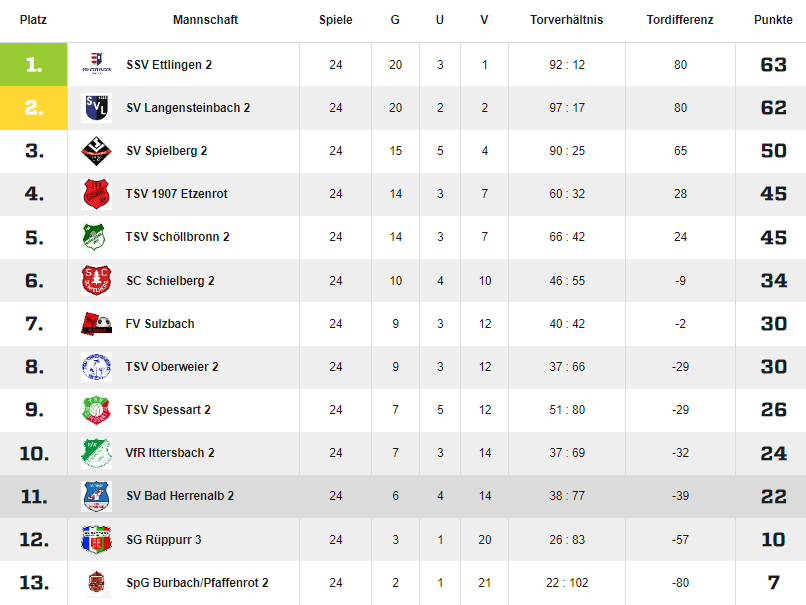Click the SSV Ettlingen 2 club logo
Image resolution: width=806 pixels, height=605 pixels.
tap(96, 65)
